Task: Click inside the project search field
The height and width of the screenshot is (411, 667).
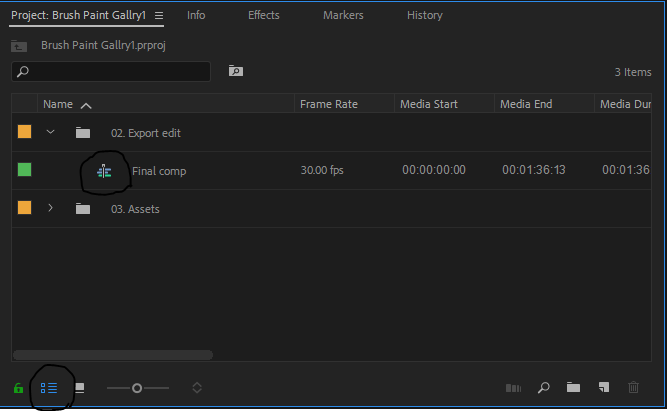Action: click(111, 71)
